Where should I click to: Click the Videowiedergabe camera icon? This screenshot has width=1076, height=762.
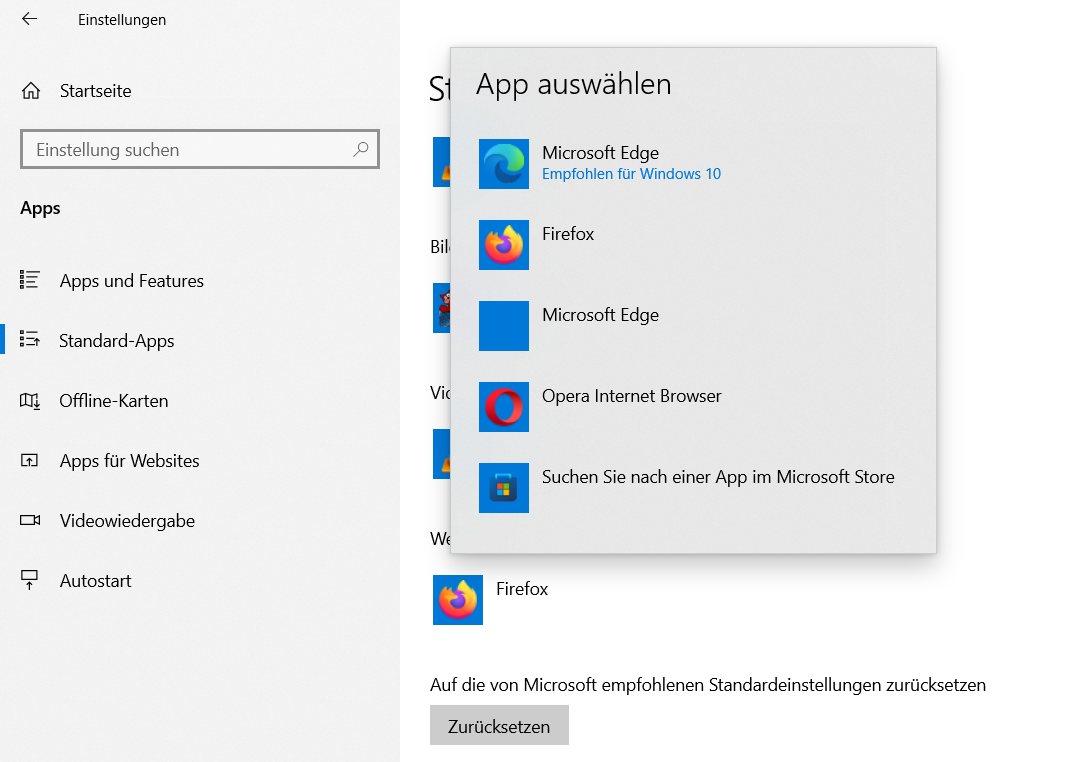point(30,521)
